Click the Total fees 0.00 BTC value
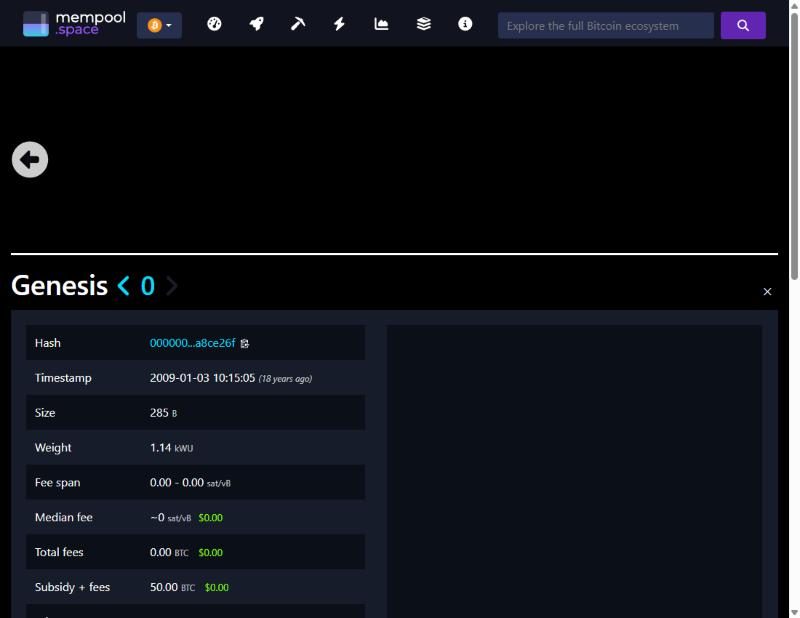The image size is (800, 618). pos(169,552)
